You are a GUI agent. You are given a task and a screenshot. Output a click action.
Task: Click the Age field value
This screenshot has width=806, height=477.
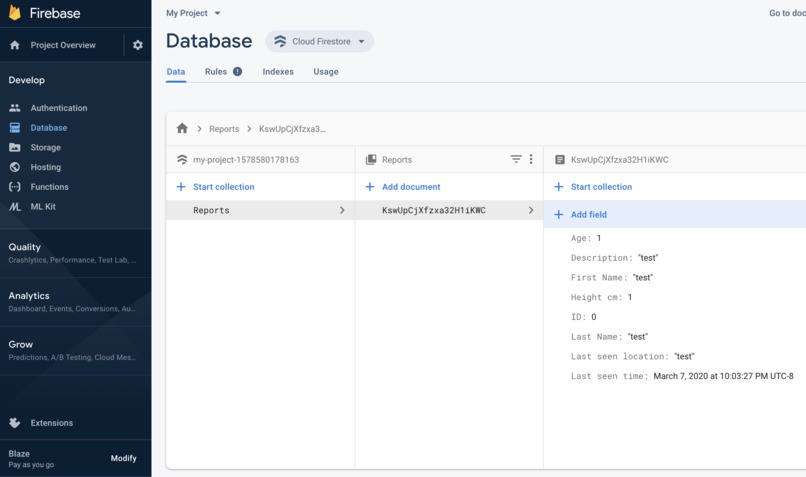[599, 238]
